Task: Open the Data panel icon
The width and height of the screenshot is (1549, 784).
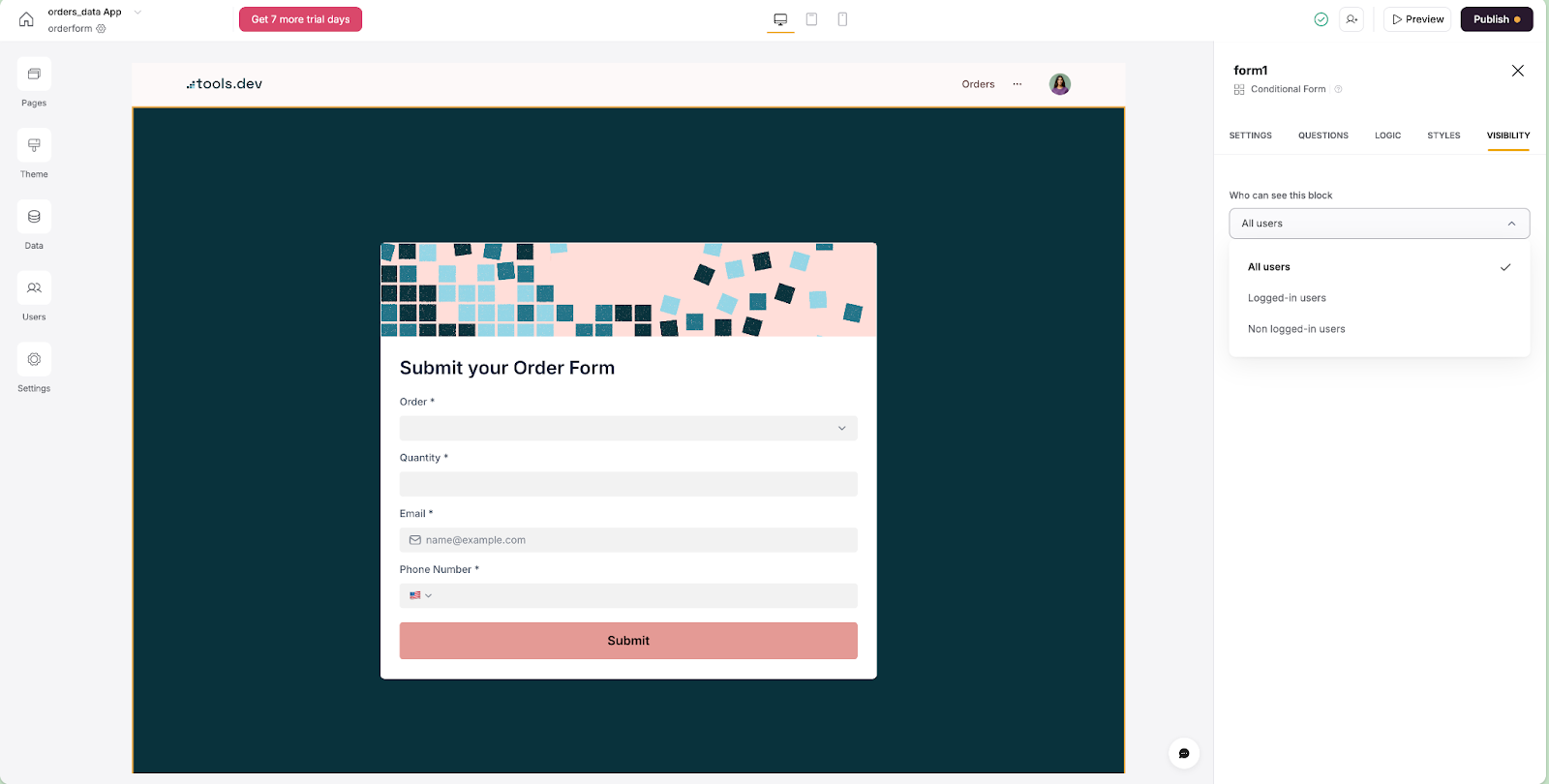Action: (x=34, y=217)
